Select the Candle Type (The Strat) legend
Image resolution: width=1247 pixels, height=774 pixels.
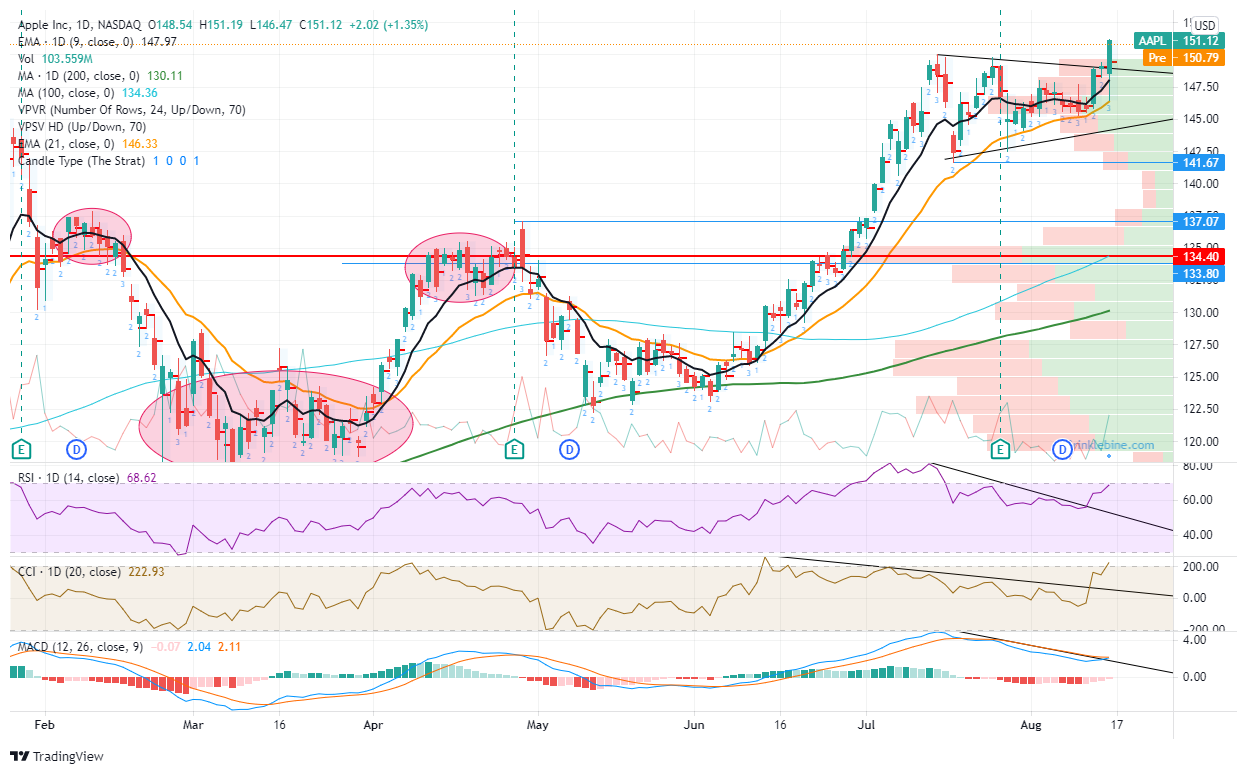(107, 161)
